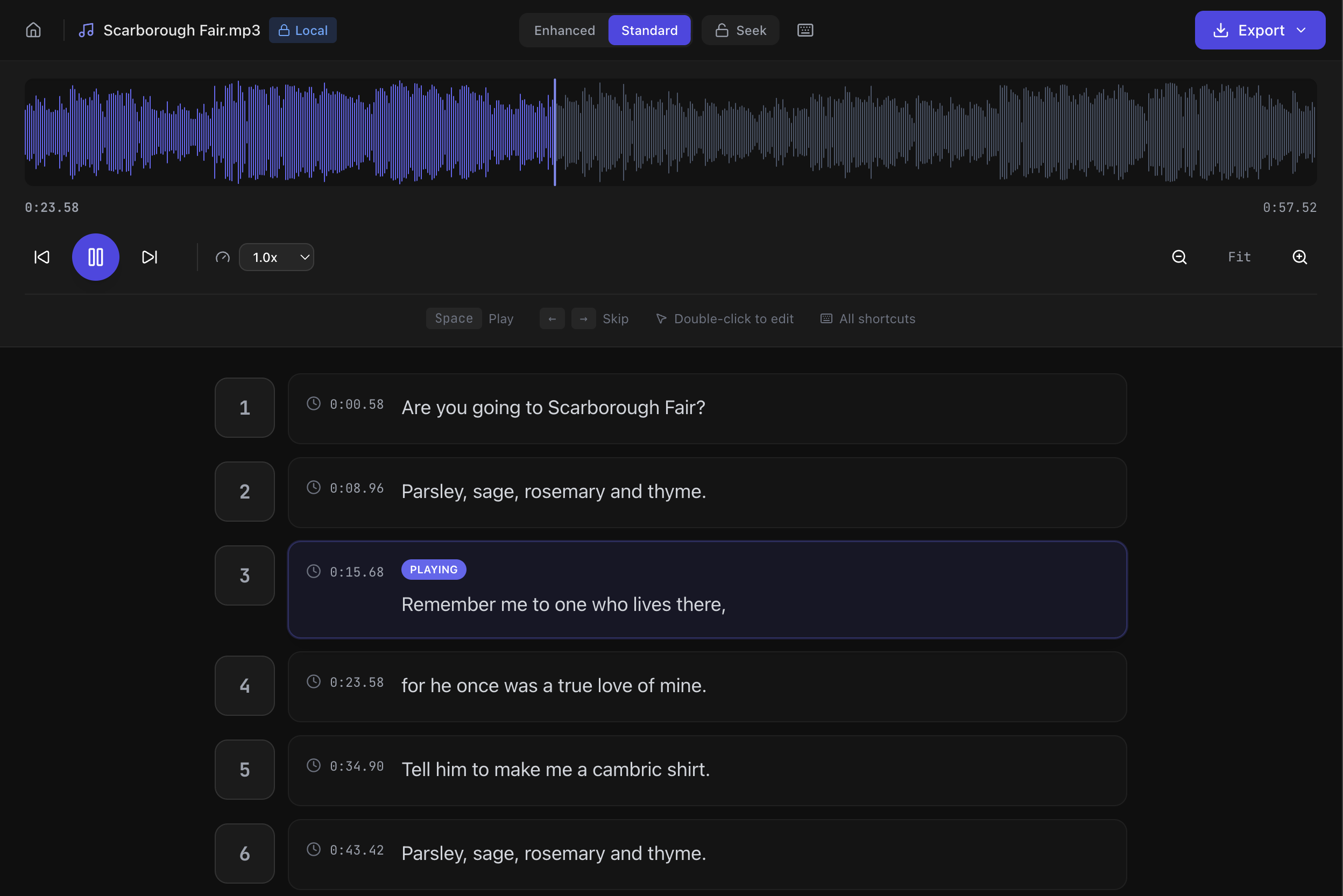1343x896 pixels.
Task: Click the clock icon on line 4
Action: pos(313,681)
